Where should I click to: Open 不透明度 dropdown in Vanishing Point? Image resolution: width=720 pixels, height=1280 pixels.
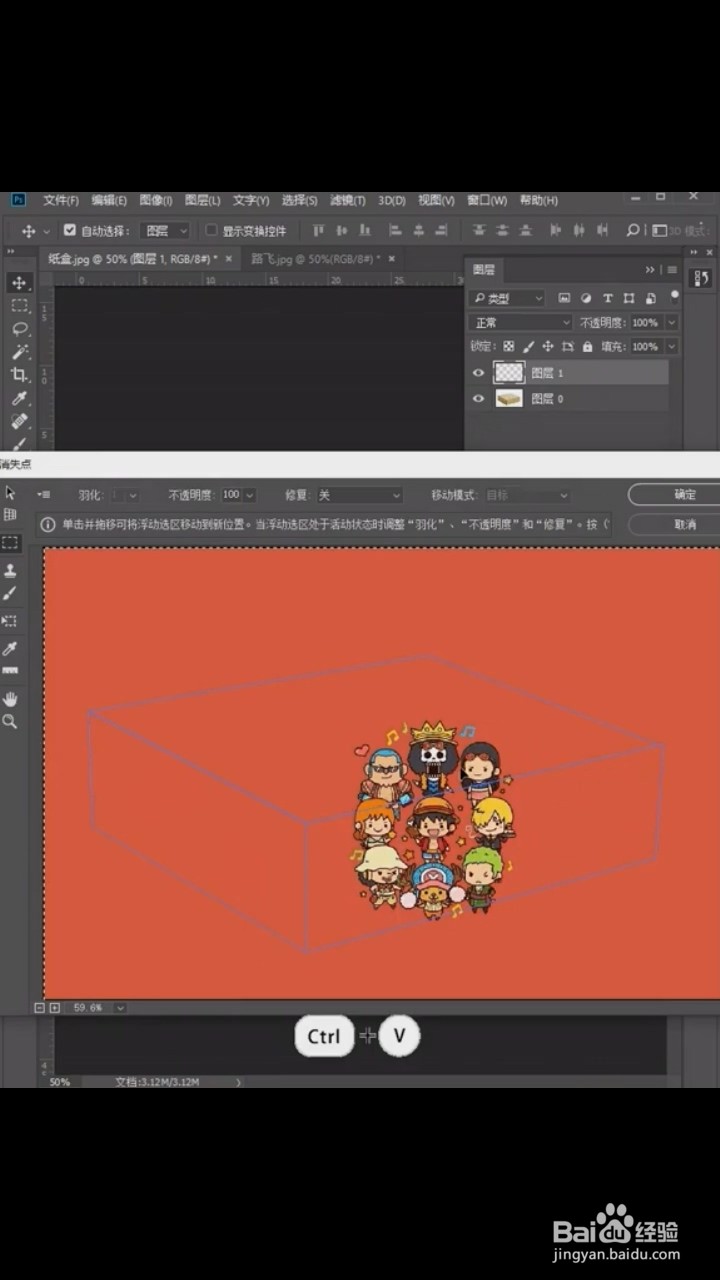pyautogui.click(x=249, y=495)
